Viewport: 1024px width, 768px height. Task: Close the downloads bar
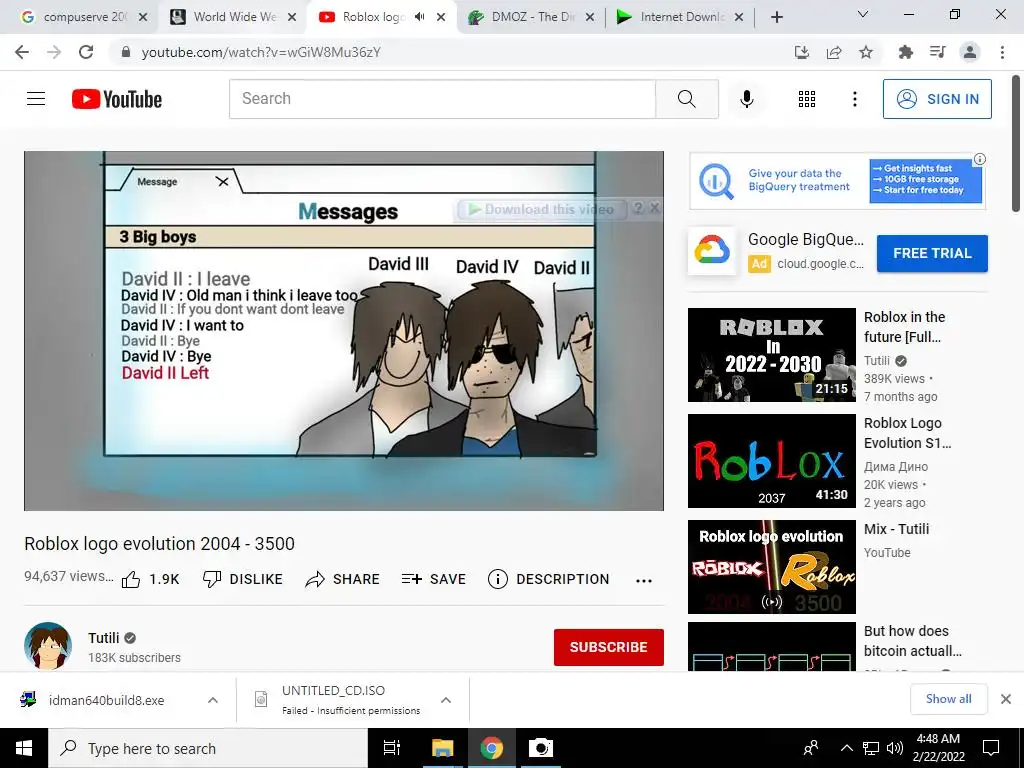tap(1006, 699)
